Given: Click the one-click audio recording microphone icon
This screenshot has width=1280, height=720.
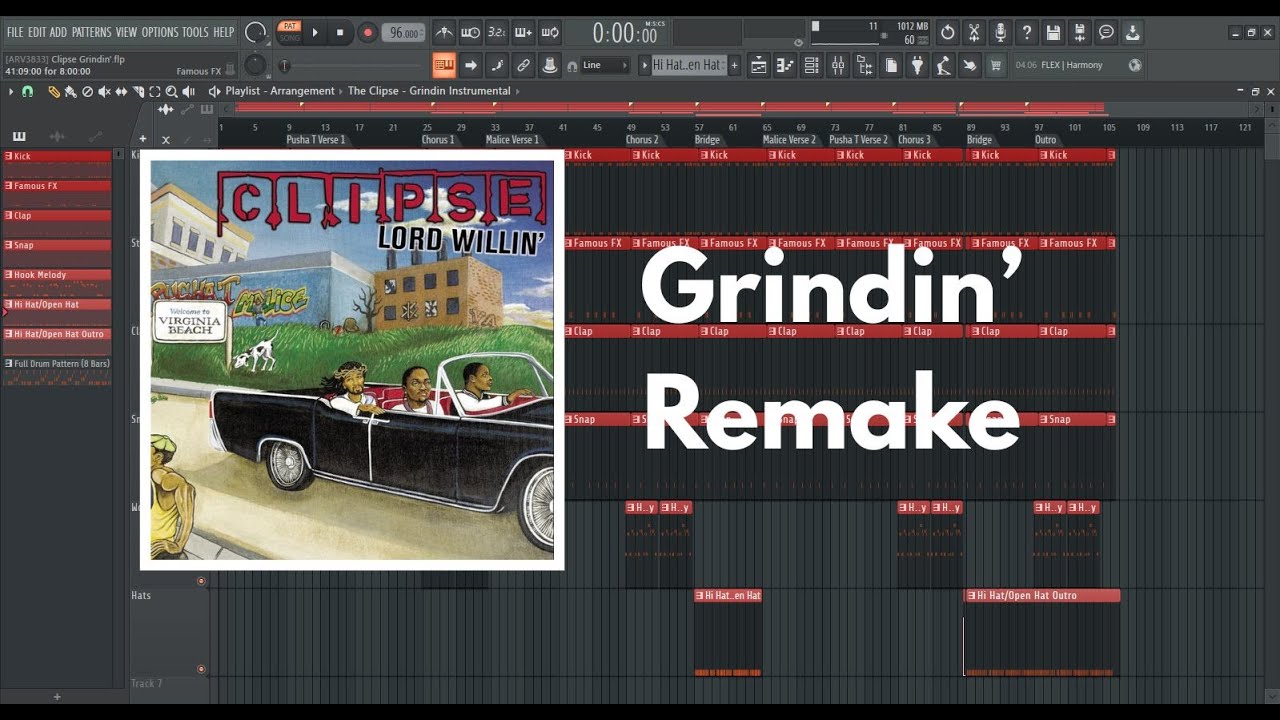Looking at the screenshot, I should (1000, 32).
